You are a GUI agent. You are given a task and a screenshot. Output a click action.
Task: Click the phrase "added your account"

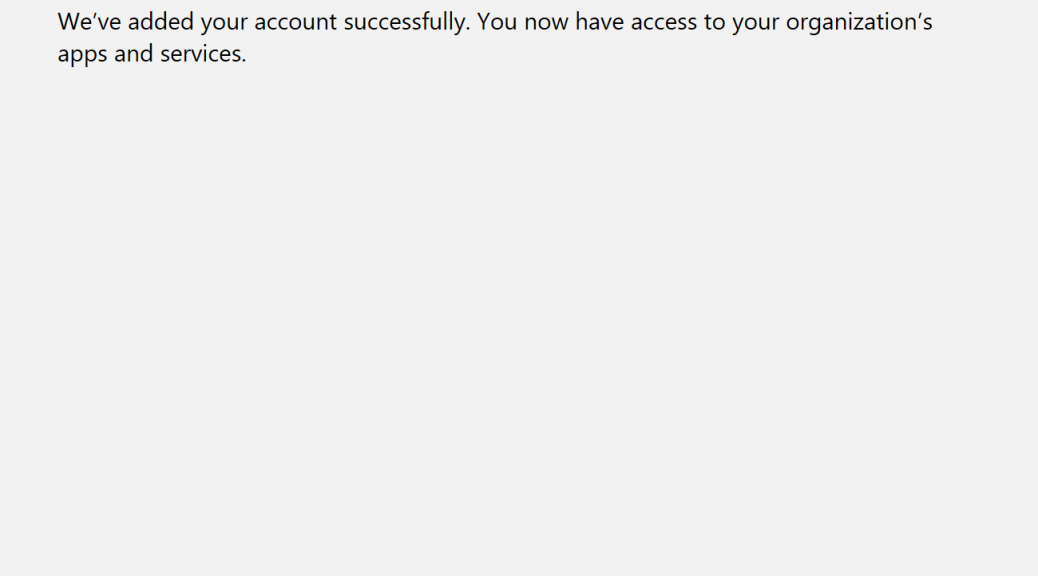(x=232, y=23)
